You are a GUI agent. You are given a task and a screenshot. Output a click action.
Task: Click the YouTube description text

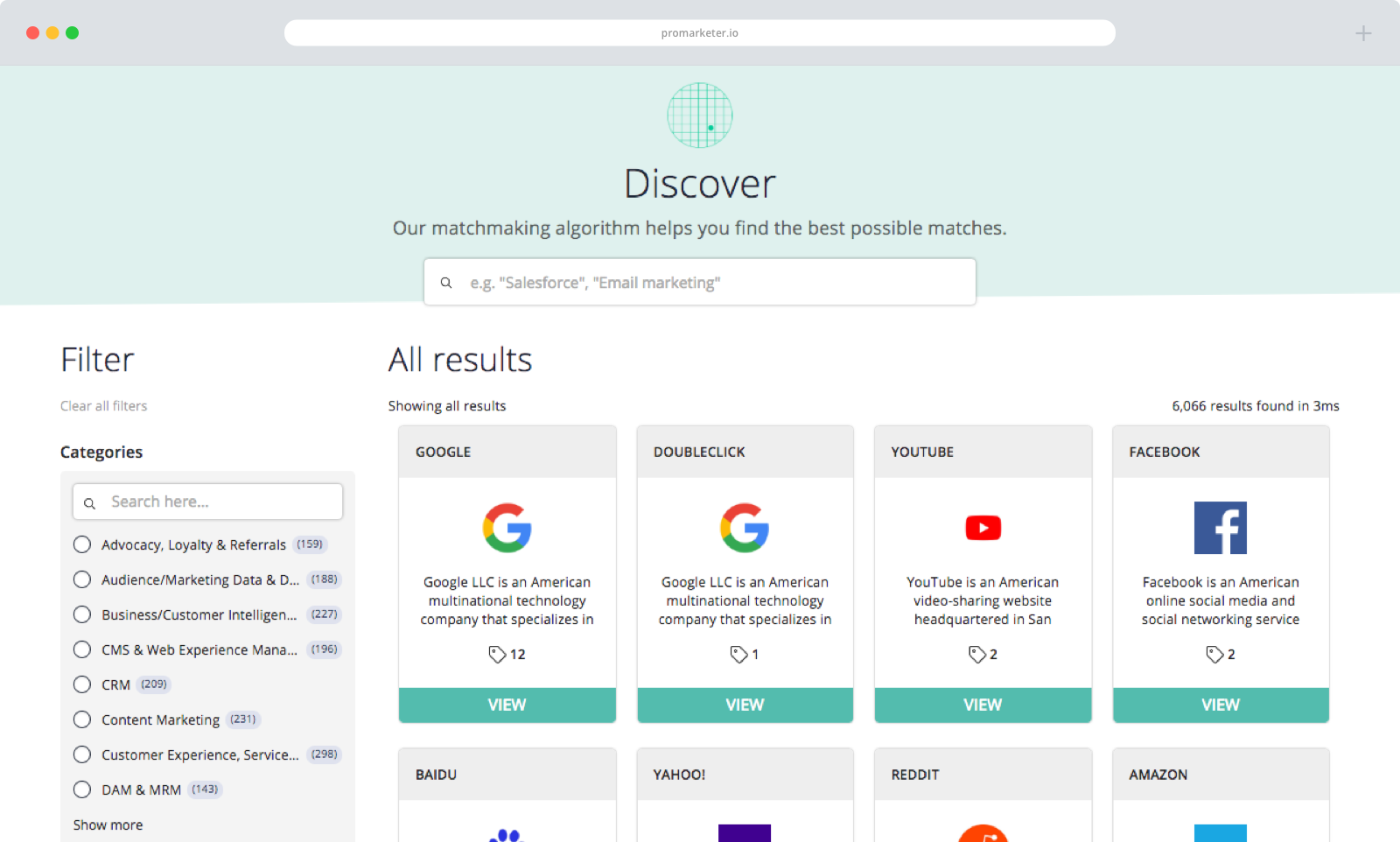click(x=983, y=600)
